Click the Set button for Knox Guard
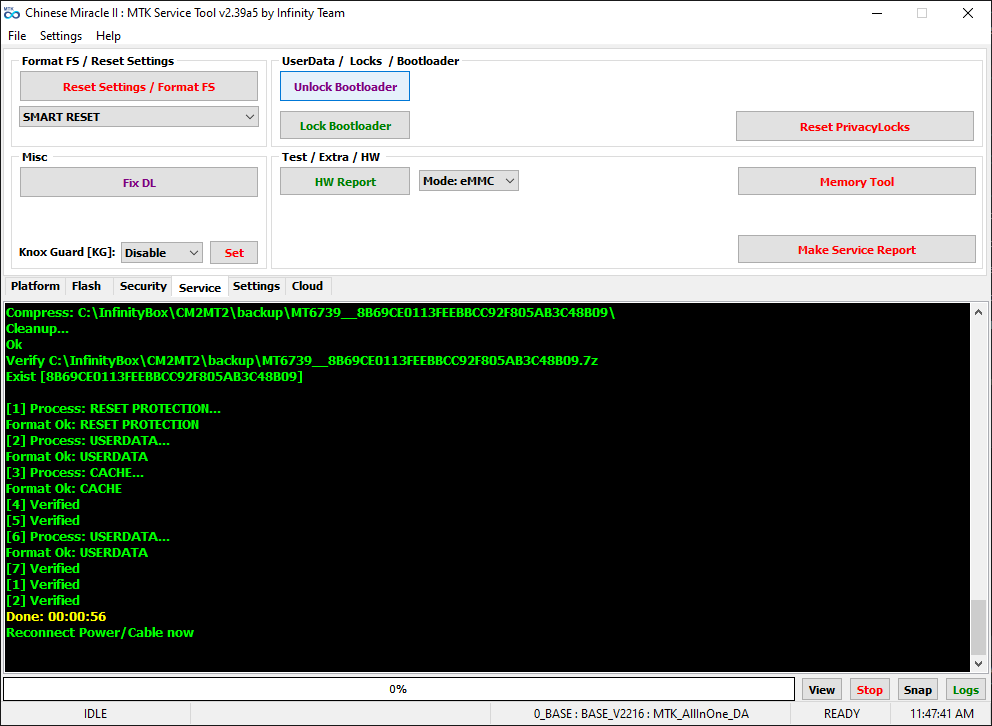This screenshot has height=726, width=992. click(234, 253)
